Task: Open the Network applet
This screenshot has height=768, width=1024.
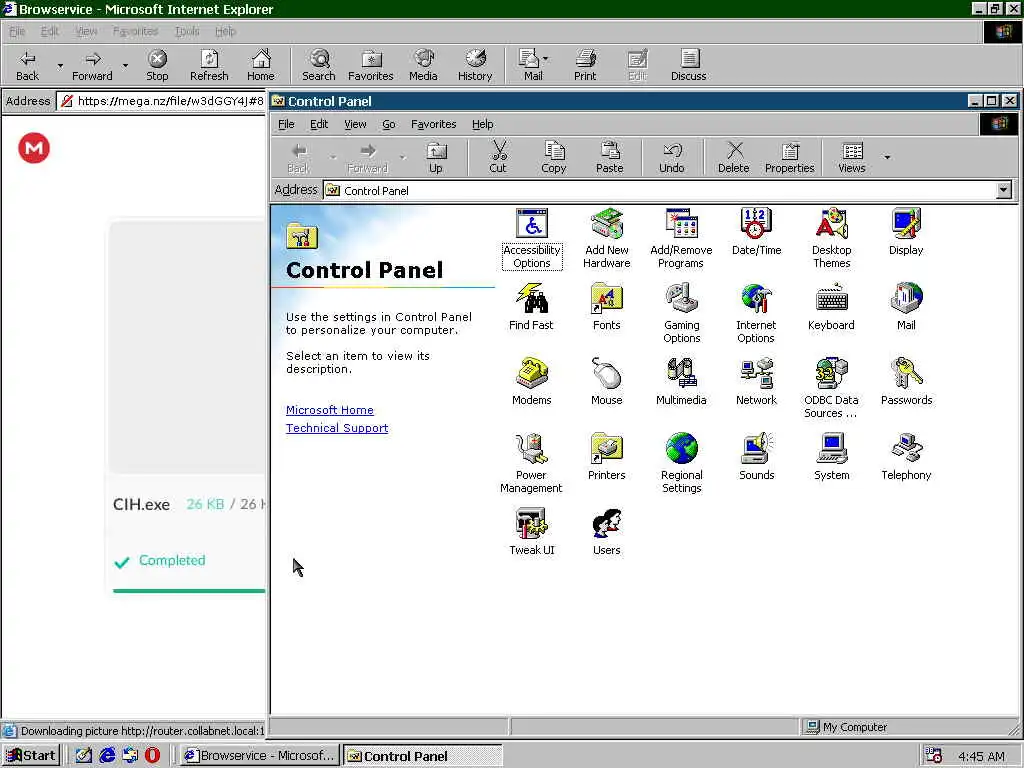Action: 756,382
